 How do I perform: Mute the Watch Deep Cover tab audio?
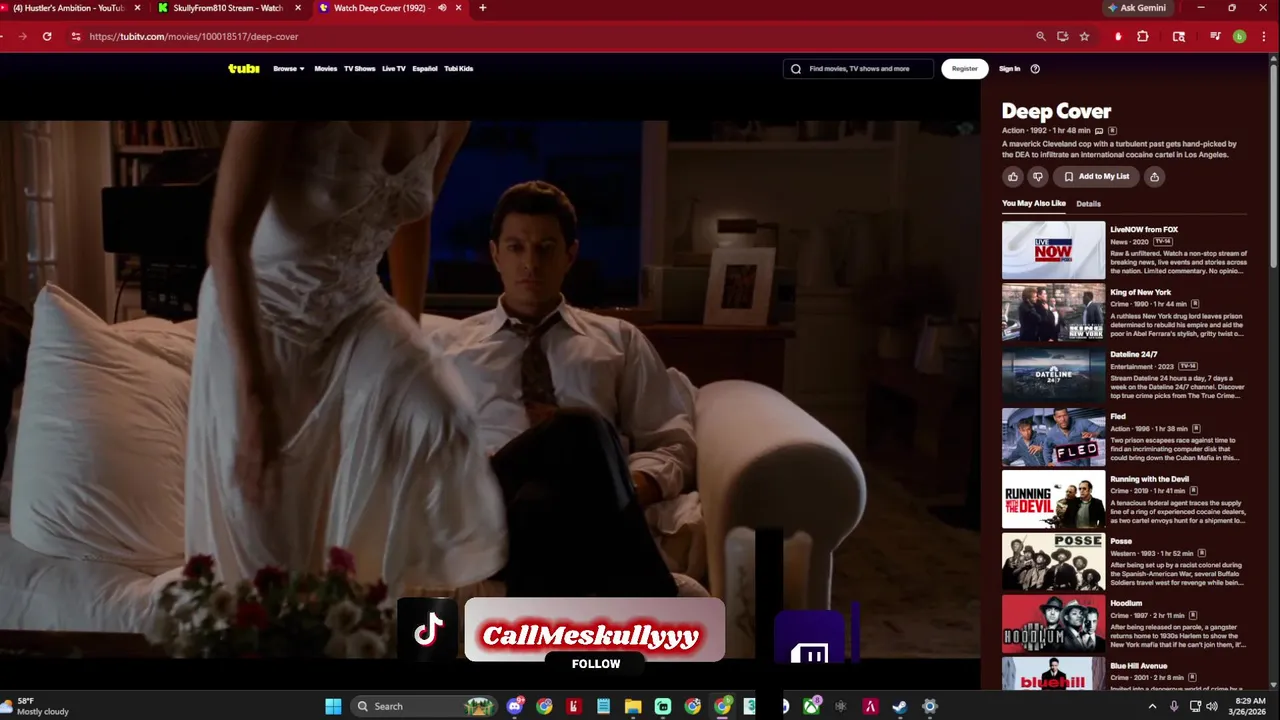pos(442,8)
